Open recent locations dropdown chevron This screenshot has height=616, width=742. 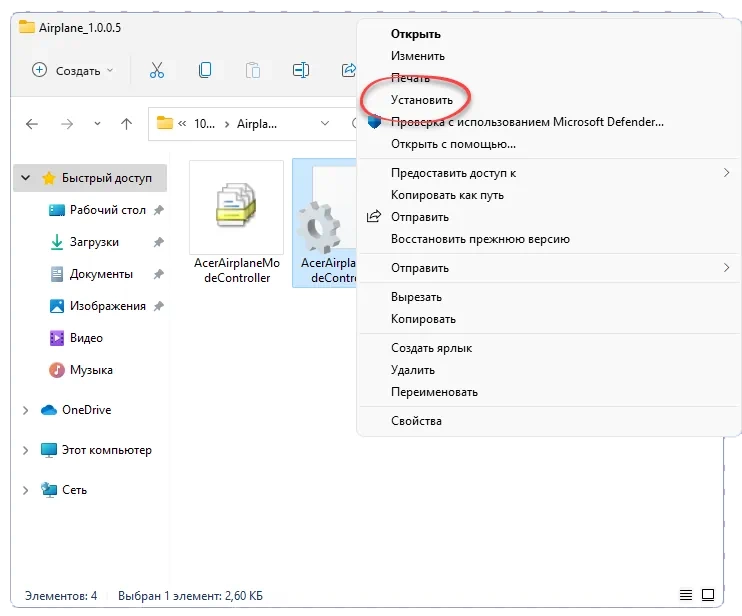97,124
